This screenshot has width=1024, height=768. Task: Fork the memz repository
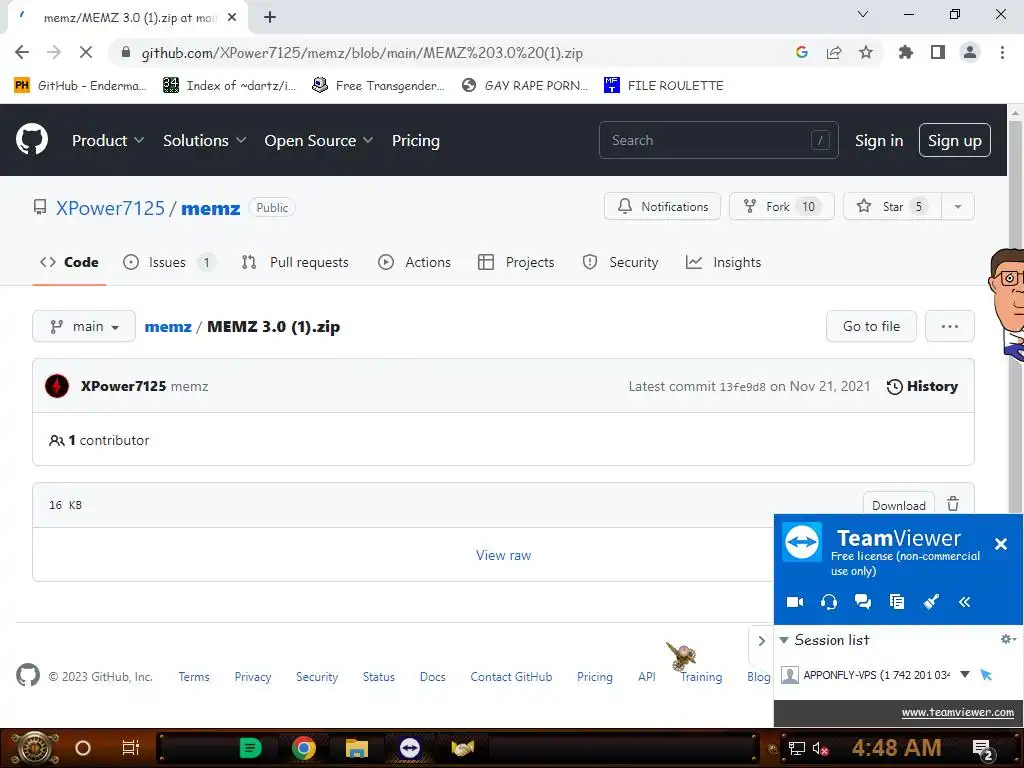tap(782, 206)
